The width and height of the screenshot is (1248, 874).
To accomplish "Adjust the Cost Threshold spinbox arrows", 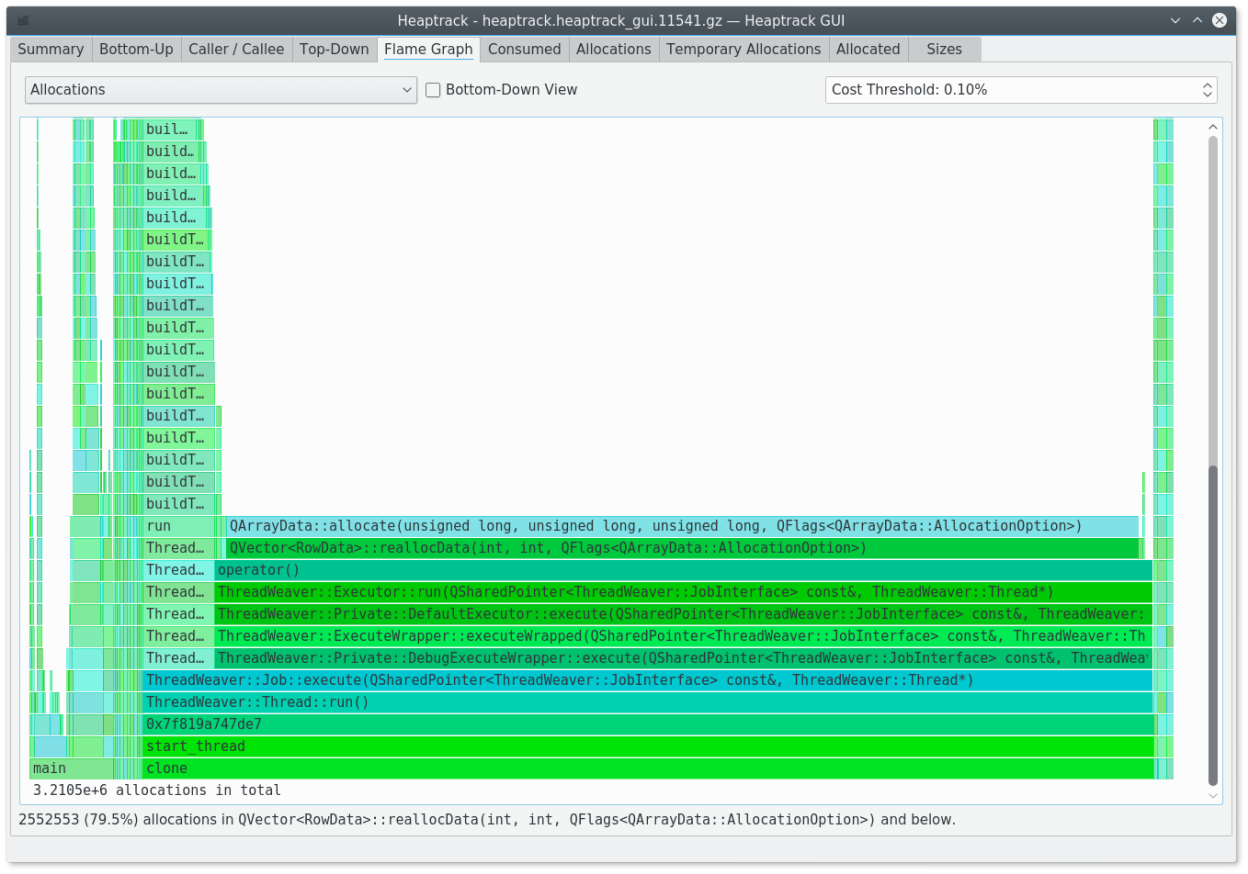I will point(1207,90).
